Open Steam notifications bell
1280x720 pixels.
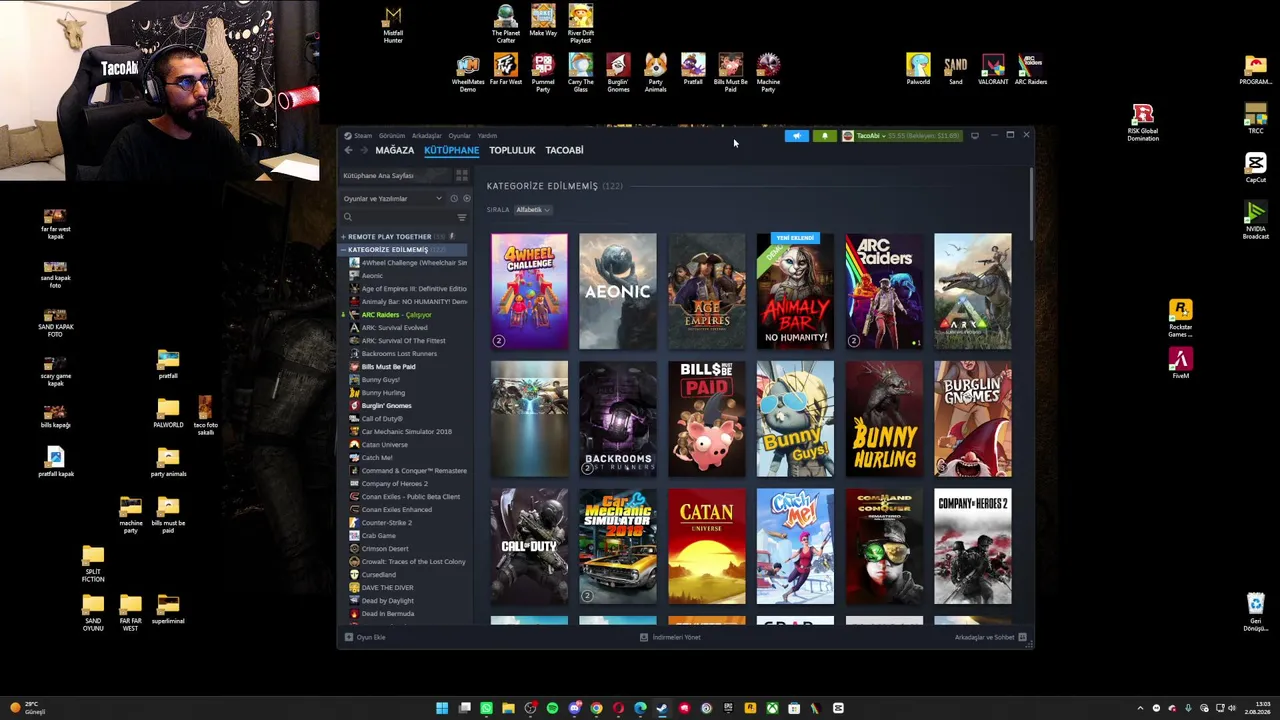[x=825, y=136]
